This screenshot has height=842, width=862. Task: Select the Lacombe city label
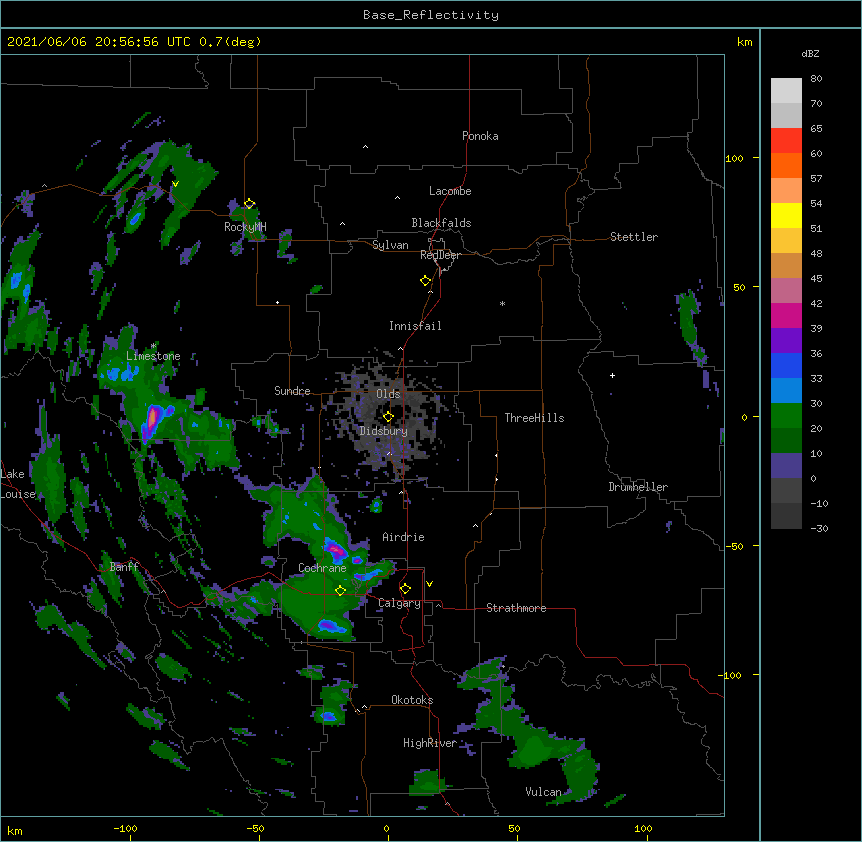tap(450, 191)
